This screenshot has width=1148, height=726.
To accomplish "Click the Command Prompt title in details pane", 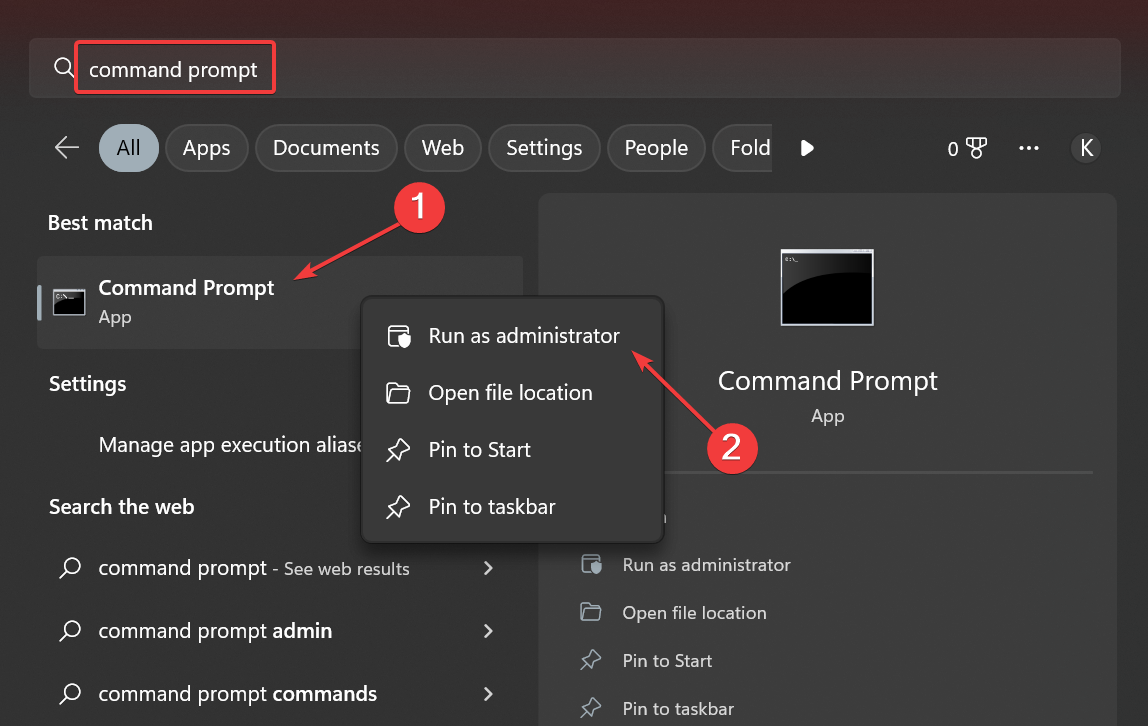I will point(827,381).
